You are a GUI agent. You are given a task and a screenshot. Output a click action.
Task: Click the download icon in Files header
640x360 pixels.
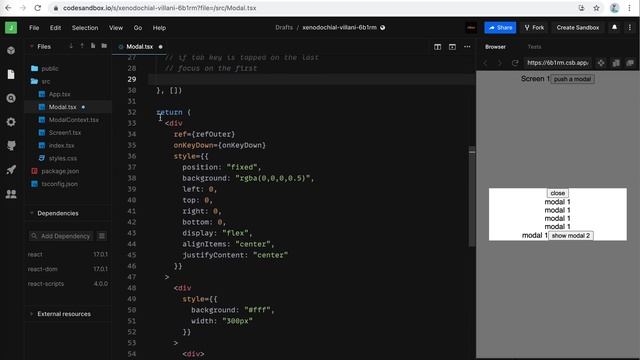coord(71,46)
